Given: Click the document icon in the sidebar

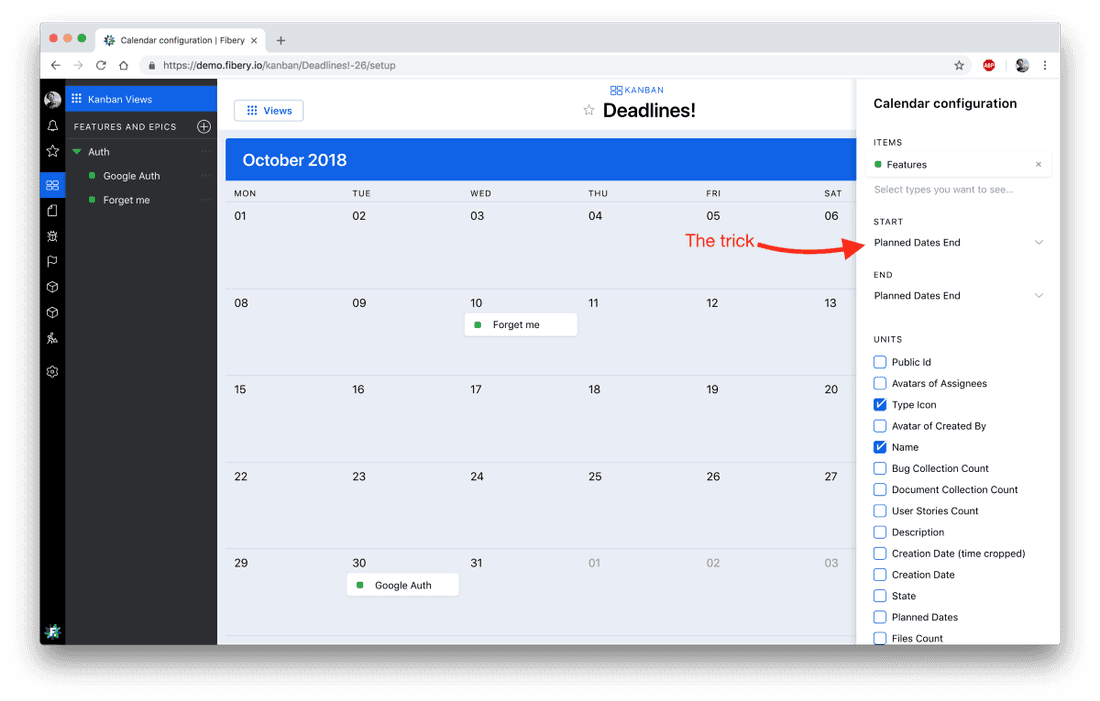Looking at the screenshot, I should point(52,211).
